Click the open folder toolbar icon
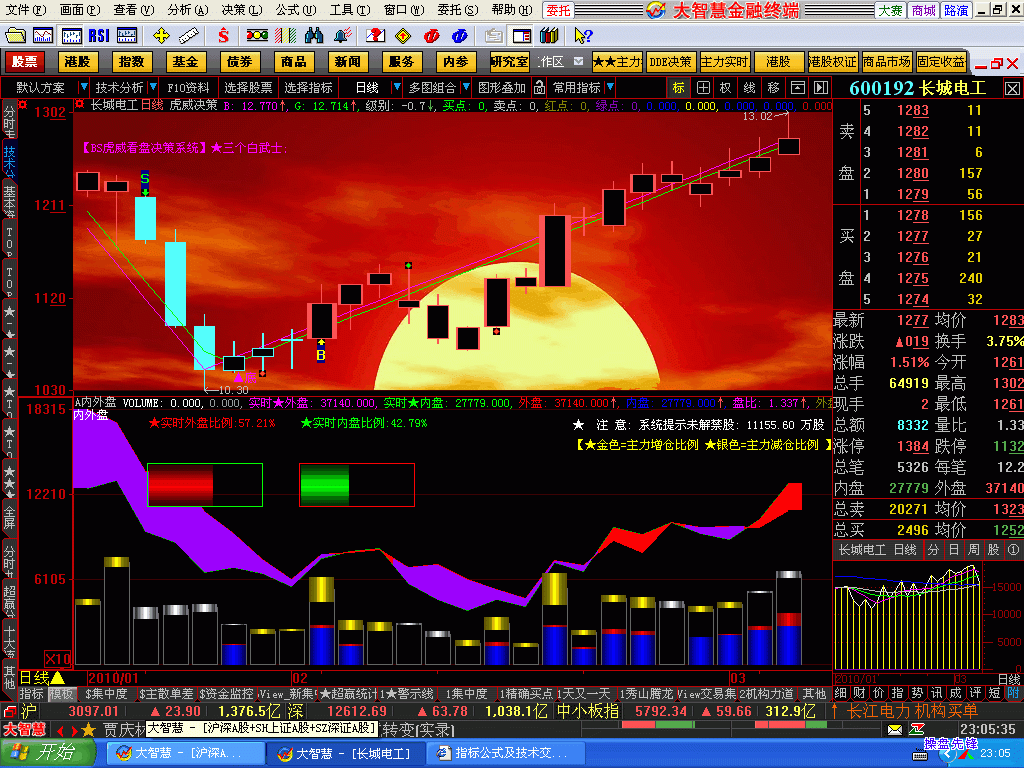The height and width of the screenshot is (768, 1024). [15, 35]
